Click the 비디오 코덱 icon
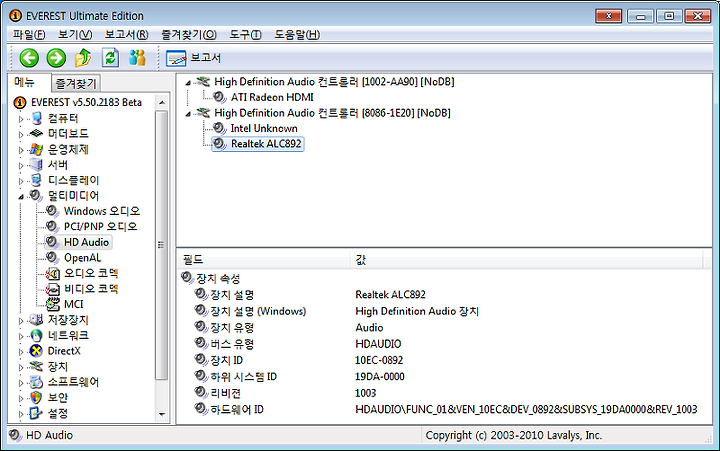The image size is (720, 451). (x=53, y=289)
